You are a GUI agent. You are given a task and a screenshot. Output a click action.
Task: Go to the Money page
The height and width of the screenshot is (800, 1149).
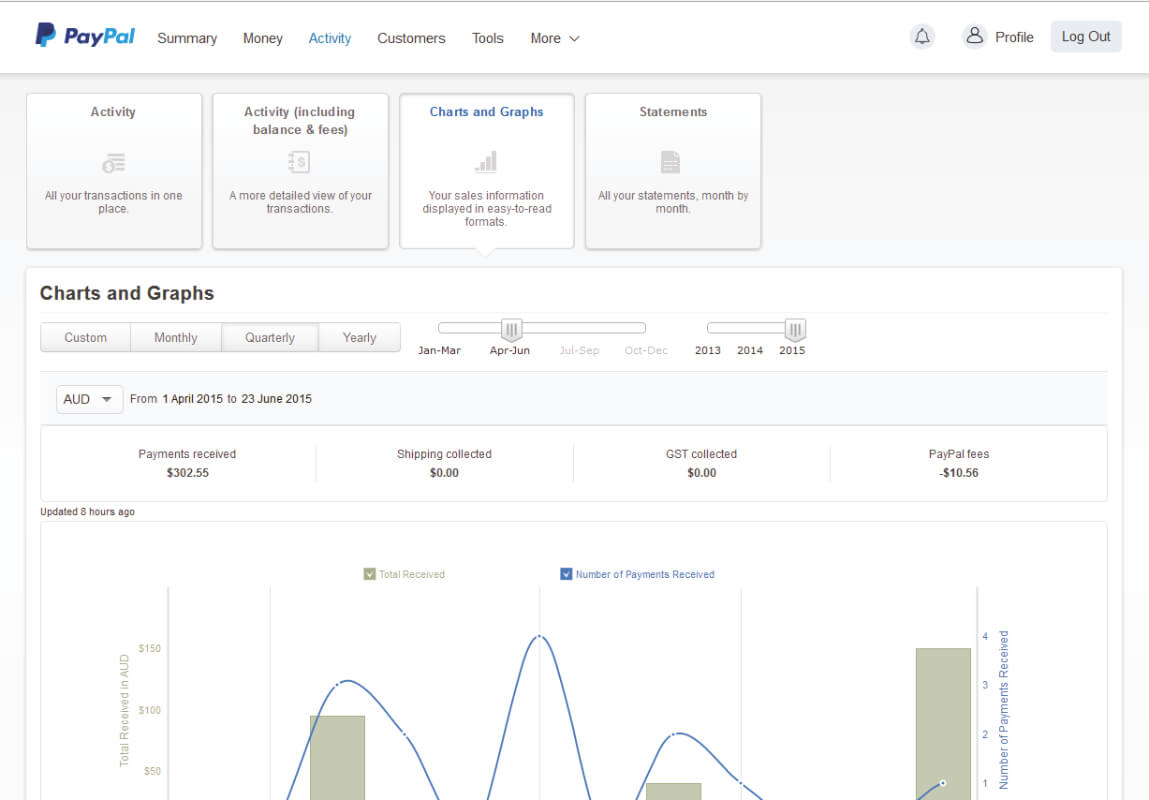pyautogui.click(x=262, y=38)
